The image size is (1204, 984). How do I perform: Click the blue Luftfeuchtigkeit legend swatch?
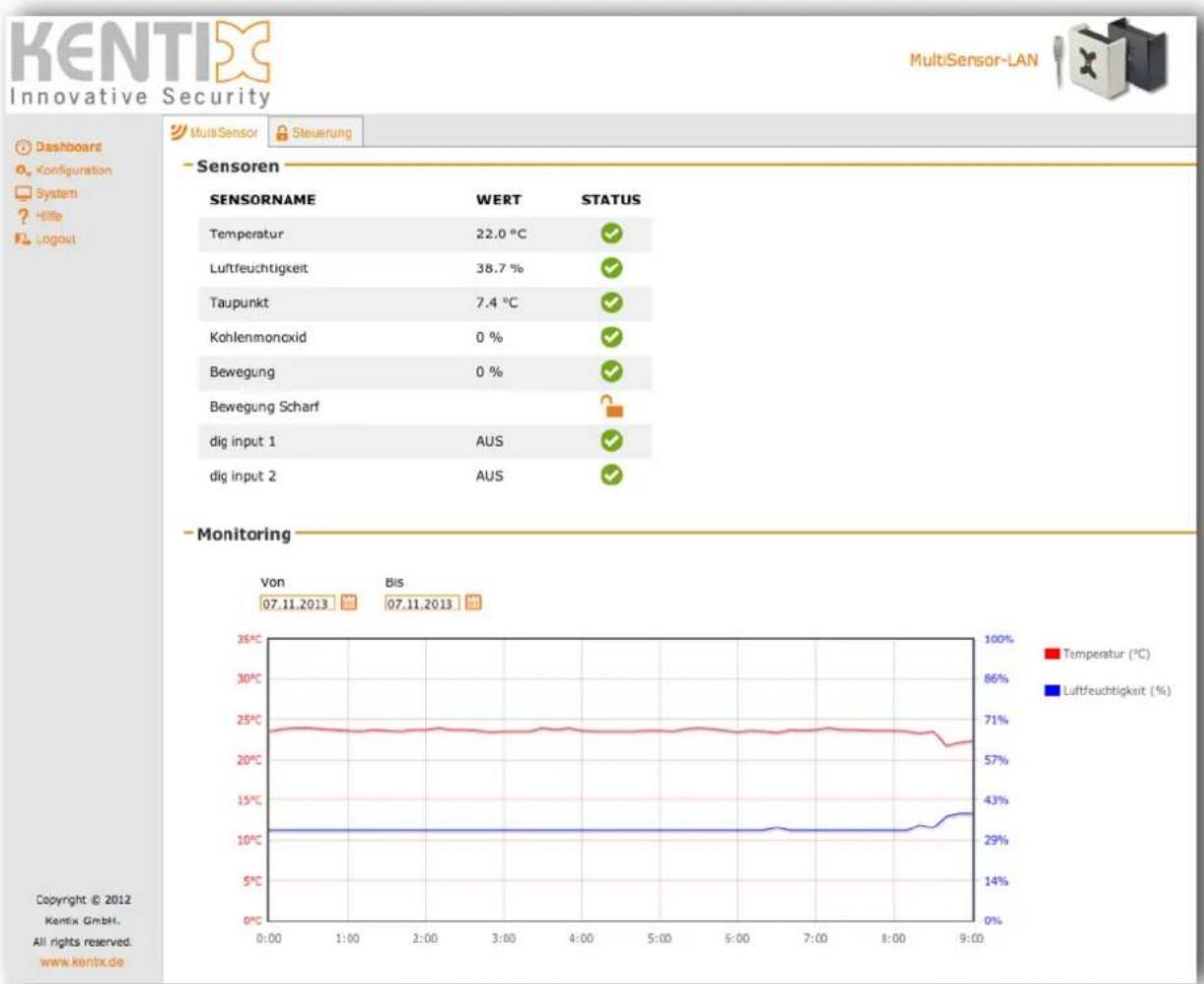tap(1051, 690)
